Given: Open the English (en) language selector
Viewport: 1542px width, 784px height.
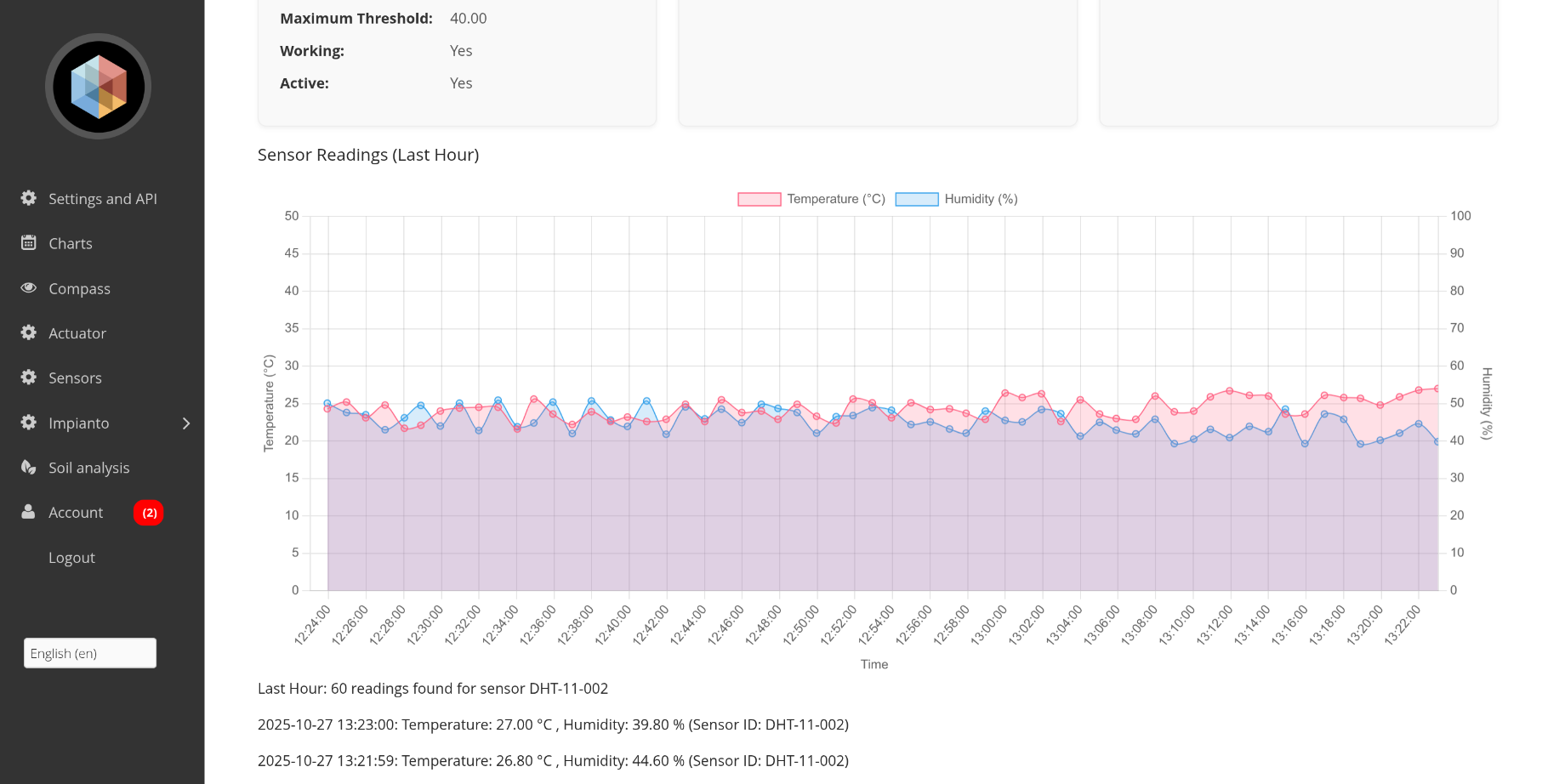Looking at the screenshot, I should pyautogui.click(x=89, y=652).
